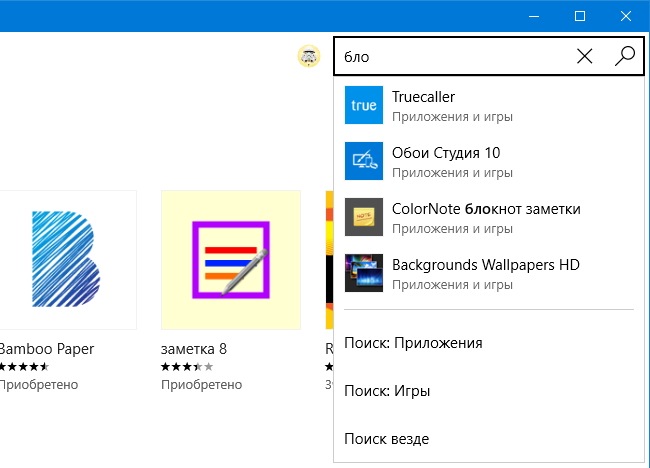Open ColorNote блокнот заметки suggestion
Screen dimensions: 650x468
click(486, 209)
